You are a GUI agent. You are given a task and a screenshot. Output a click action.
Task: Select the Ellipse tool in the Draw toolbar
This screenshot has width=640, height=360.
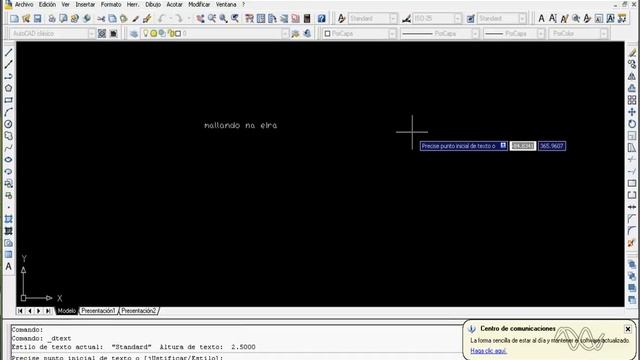click(x=9, y=160)
